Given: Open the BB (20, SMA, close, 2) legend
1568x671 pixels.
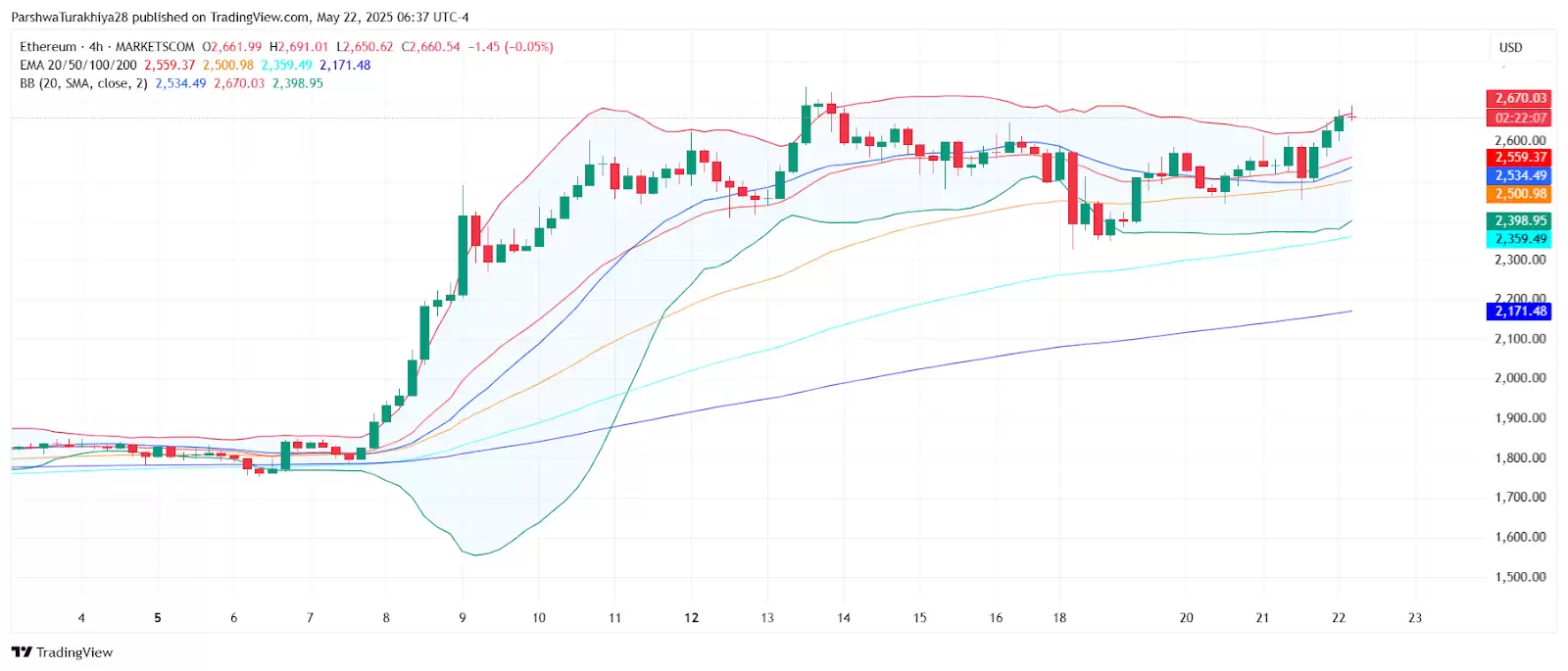Looking at the screenshot, I should 83,83.
